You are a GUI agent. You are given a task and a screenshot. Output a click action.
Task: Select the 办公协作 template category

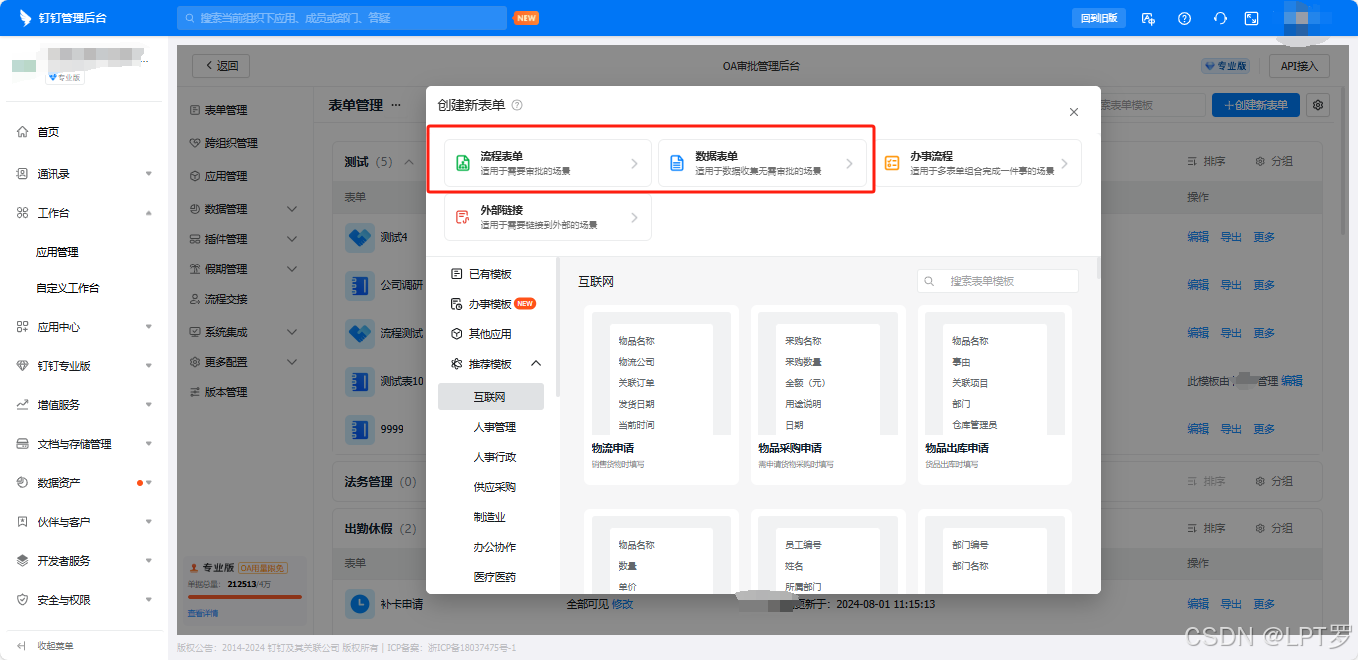pos(495,547)
